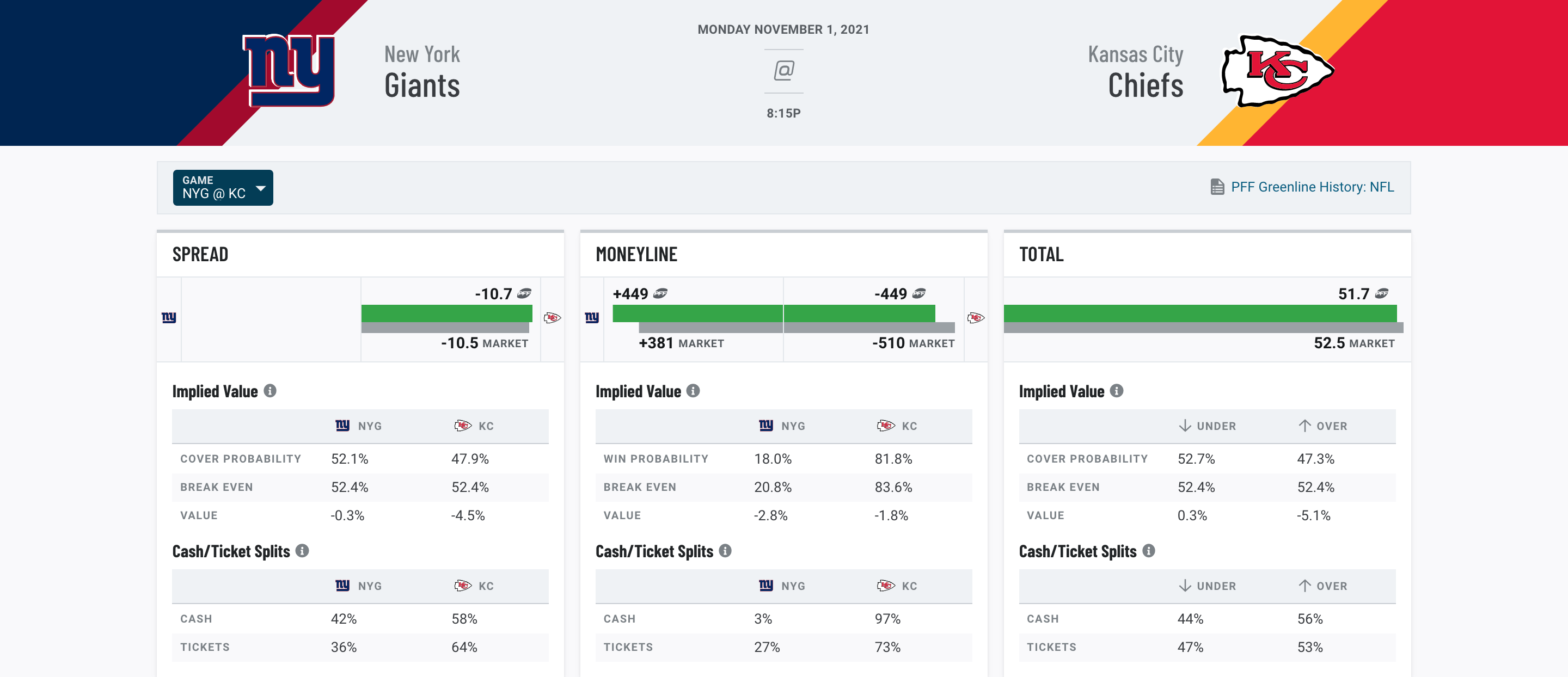Click the 8:15P kickoff time
This screenshot has height=677, width=1568.
[783, 113]
